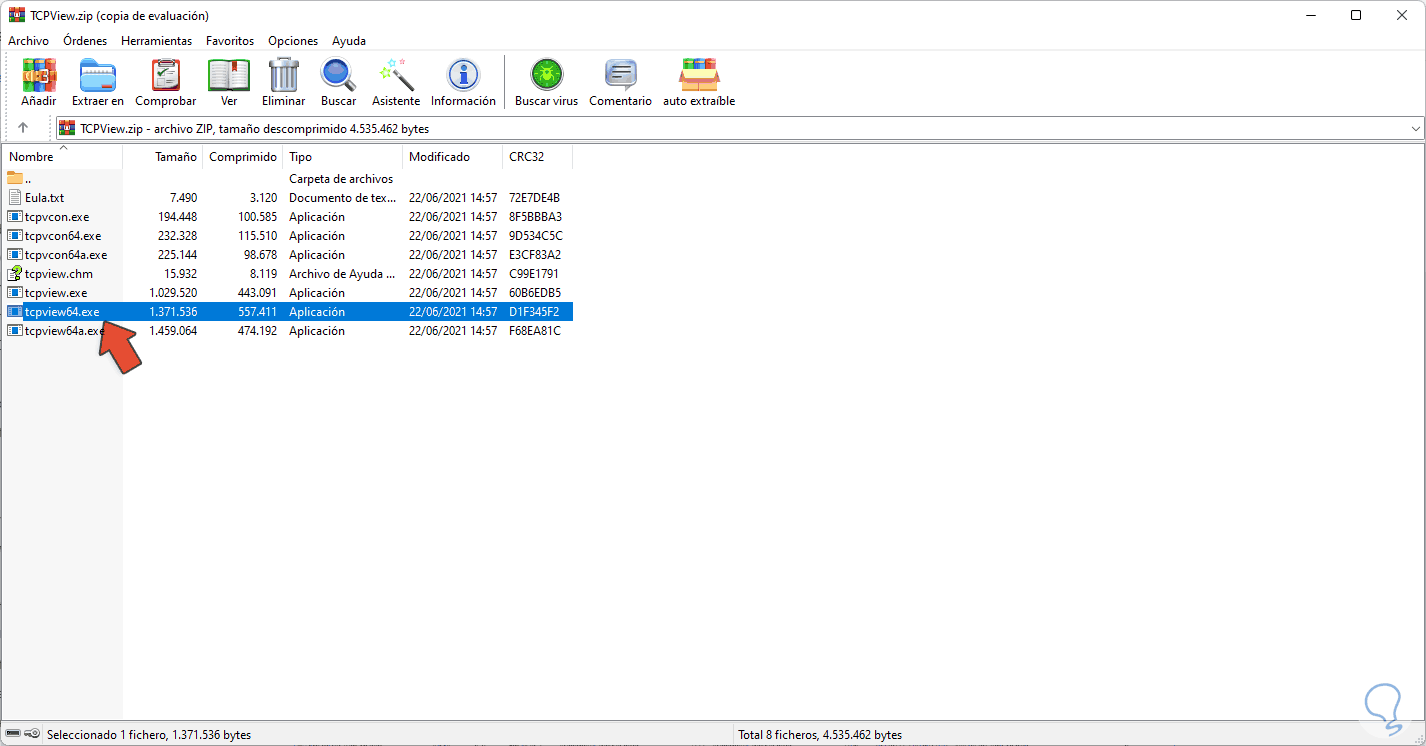This screenshot has width=1426, height=746.
Task: Click the tcpvcon64.exe file icon
Action: tap(15, 236)
